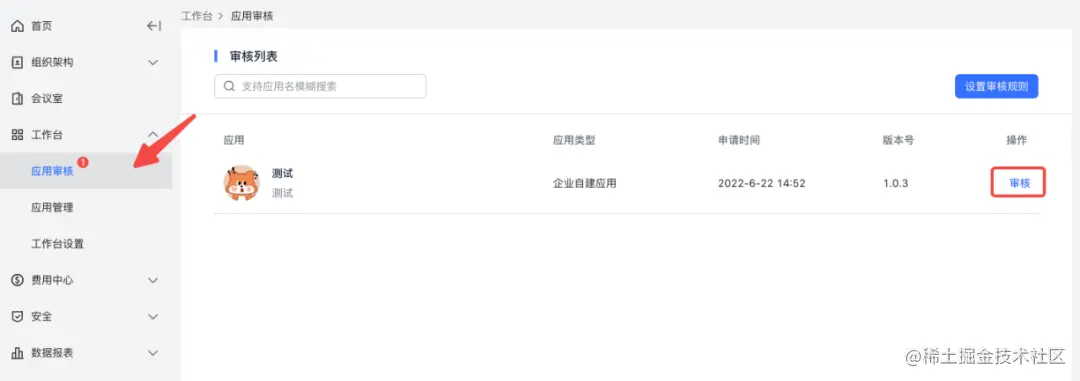
Task: Expand the 安全 chevron
Action: click(x=154, y=317)
